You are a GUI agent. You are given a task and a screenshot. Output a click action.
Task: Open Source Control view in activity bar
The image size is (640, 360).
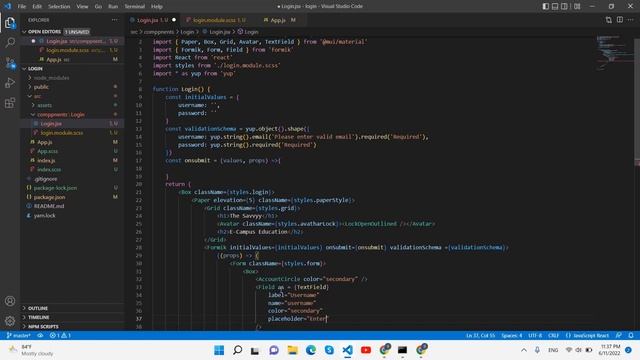pyautogui.click(x=10, y=63)
